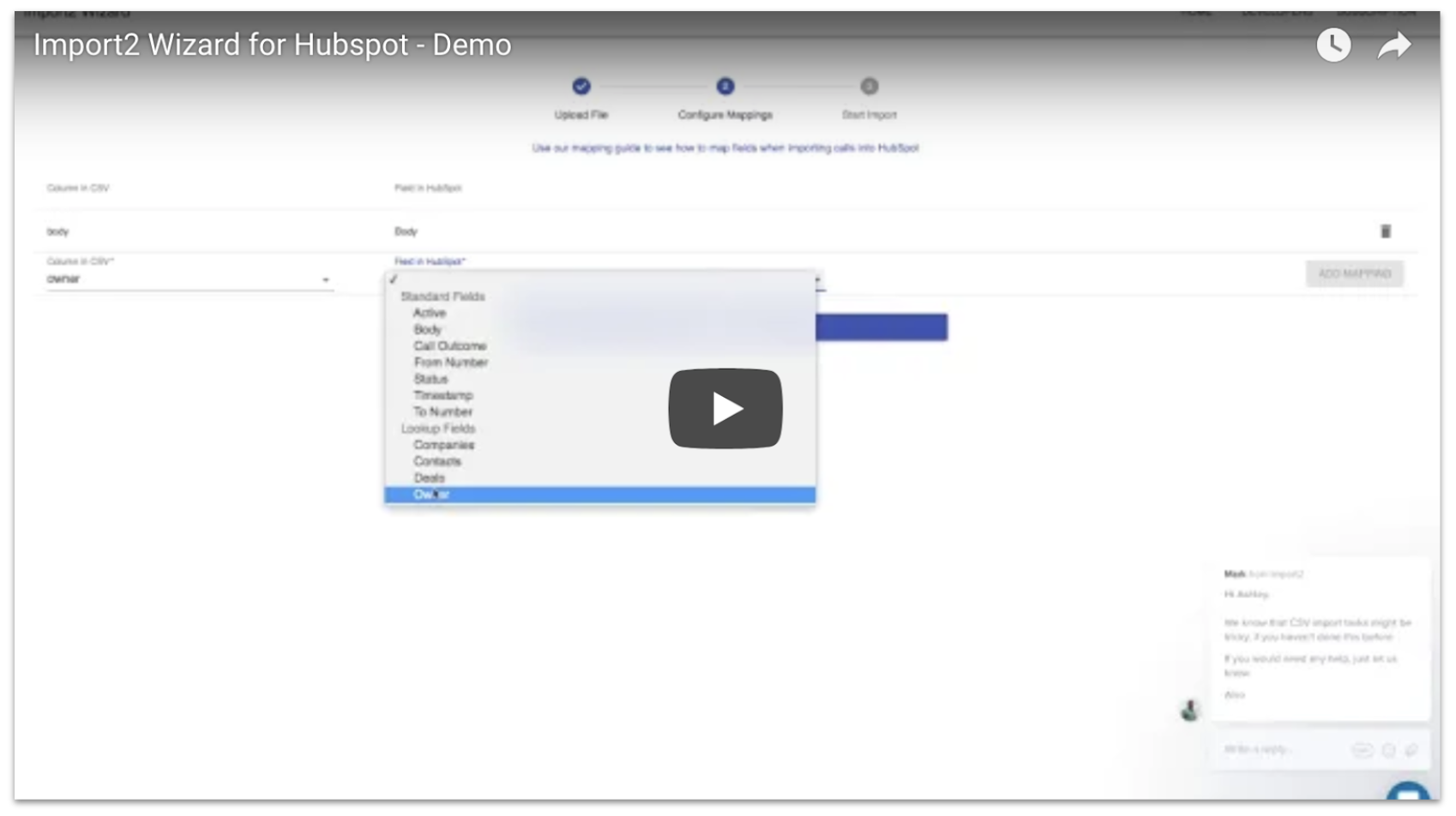The height and width of the screenshot is (816, 1456).
Task: Select Companies lookup field
Action: 444,445
